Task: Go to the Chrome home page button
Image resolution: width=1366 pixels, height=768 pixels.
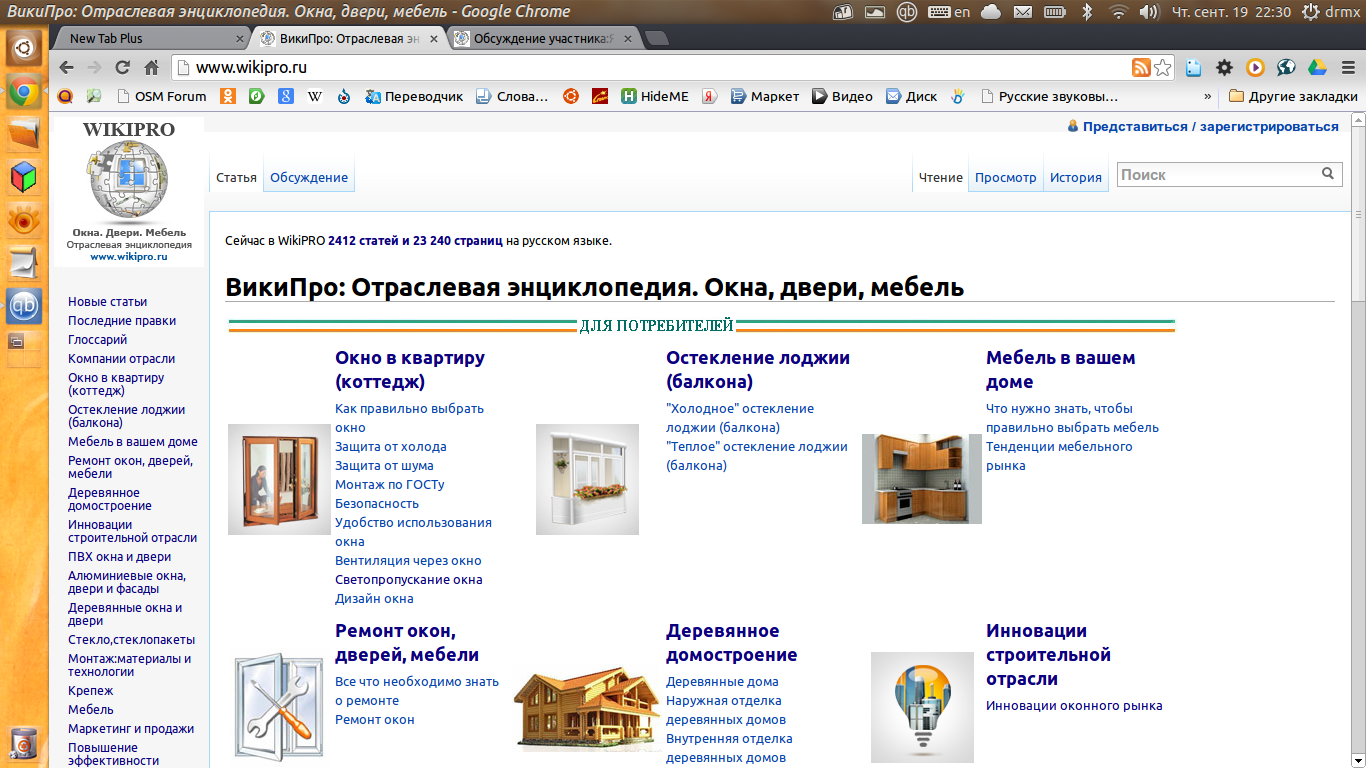Action: point(152,68)
